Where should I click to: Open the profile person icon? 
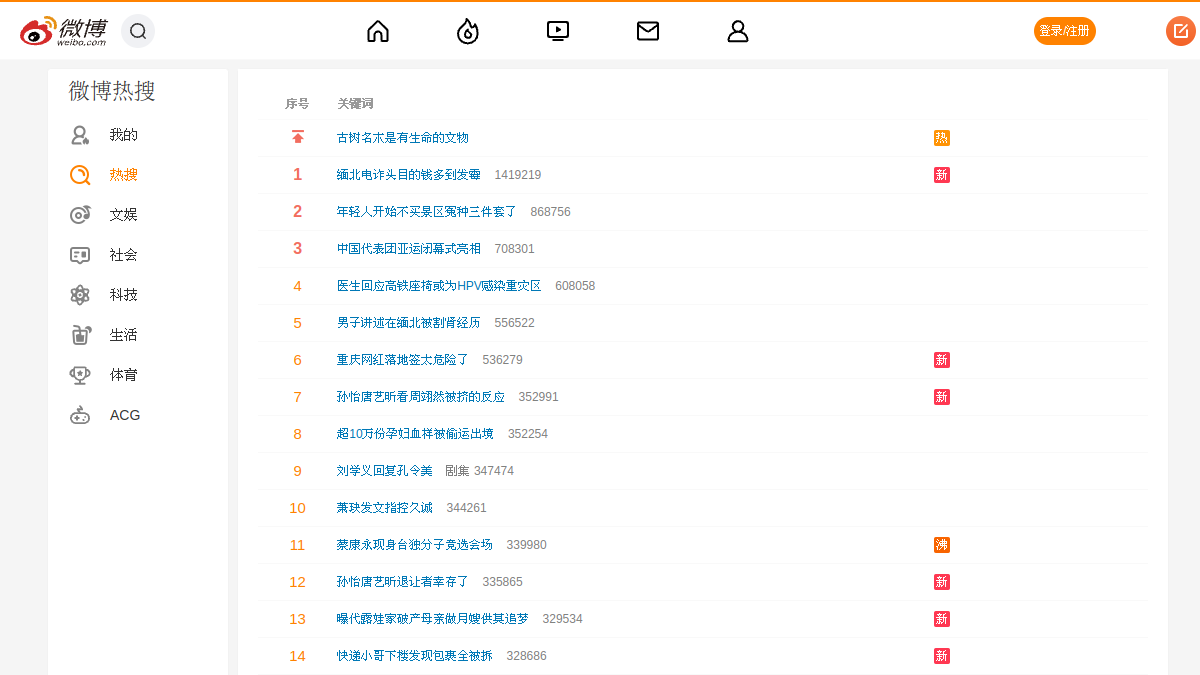738,31
